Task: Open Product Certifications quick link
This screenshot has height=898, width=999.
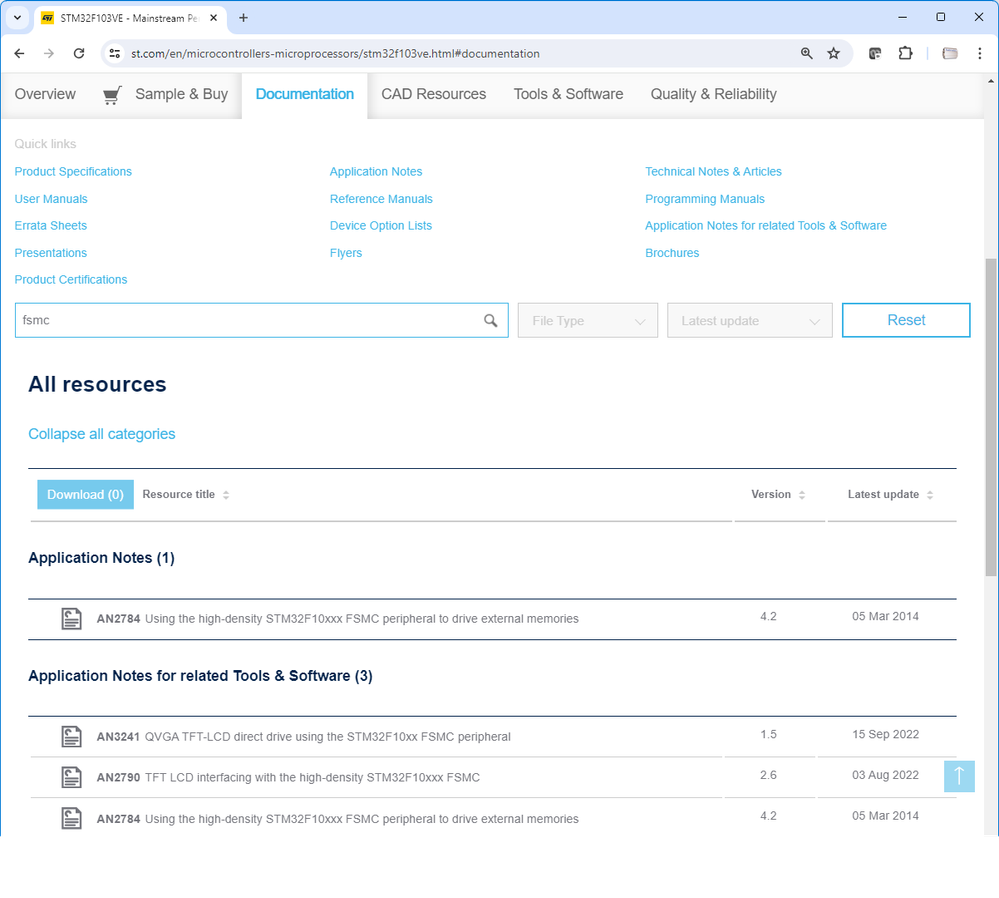Action: [71, 280]
